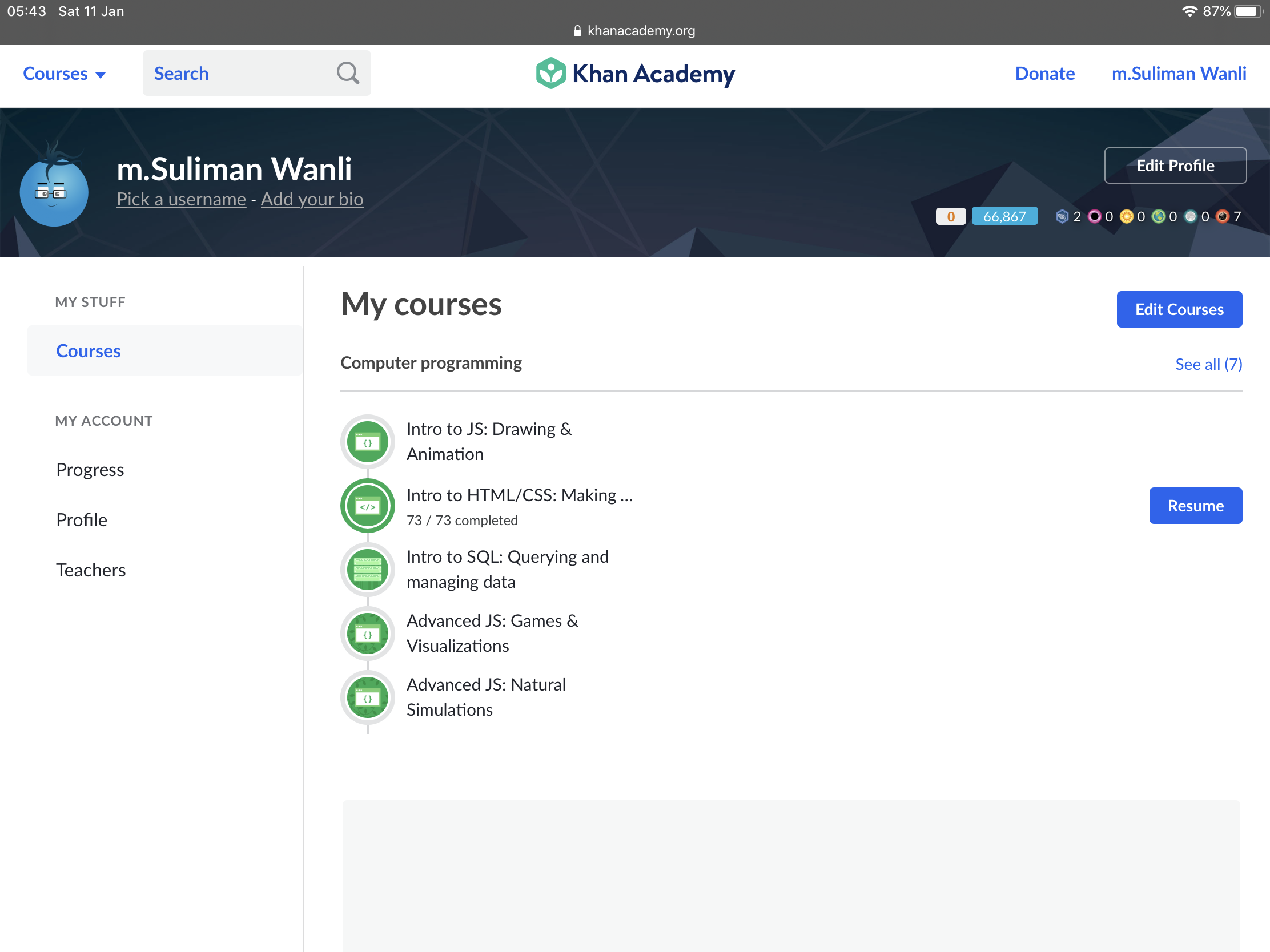This screenshot has height=952, width=1270.
Task: Expand the Courses dropdown menu
Action: pos(65,74)
